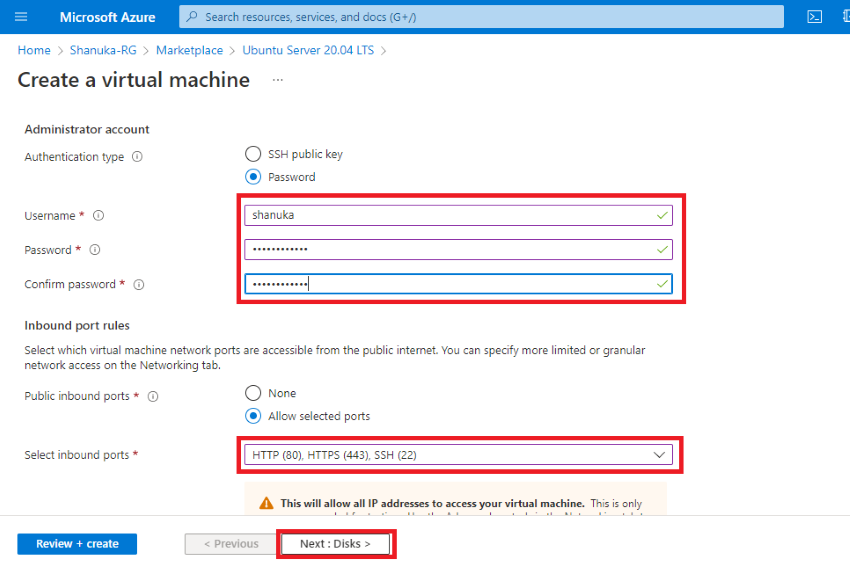
Task: Select Password authentication type
Action: click(253, 177)
